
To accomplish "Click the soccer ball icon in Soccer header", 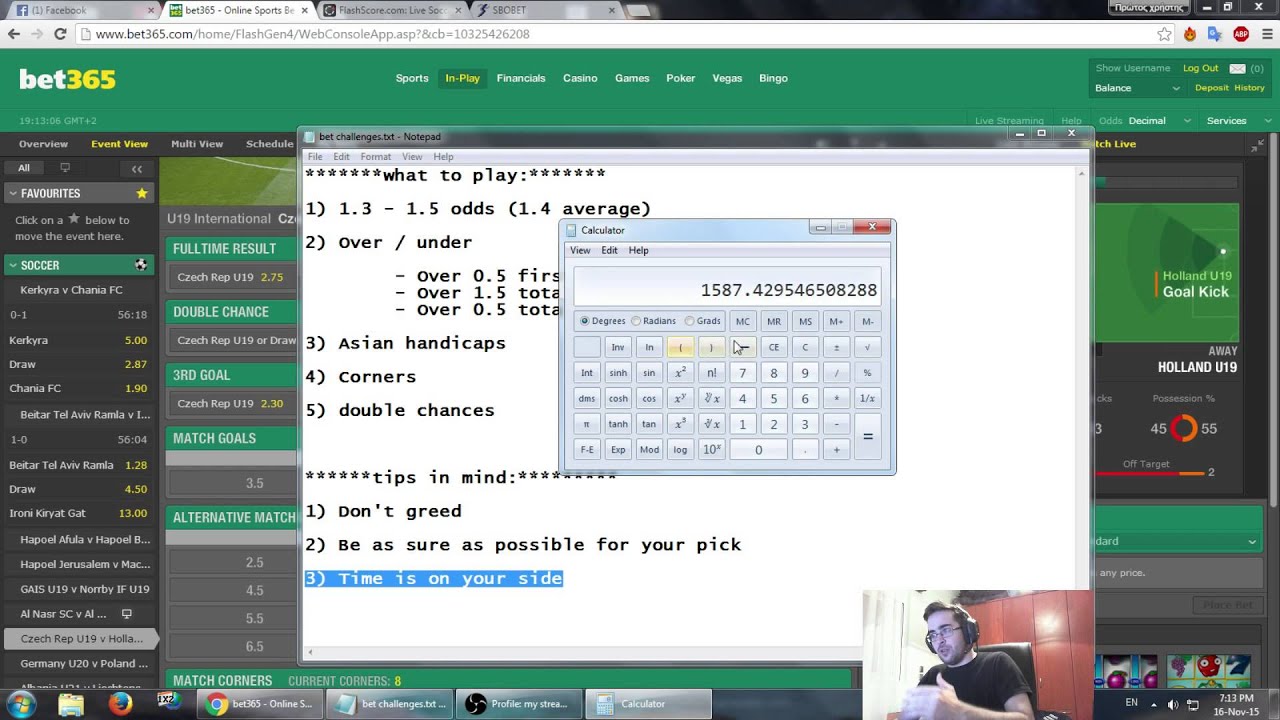I will click(x=141, y=265).
